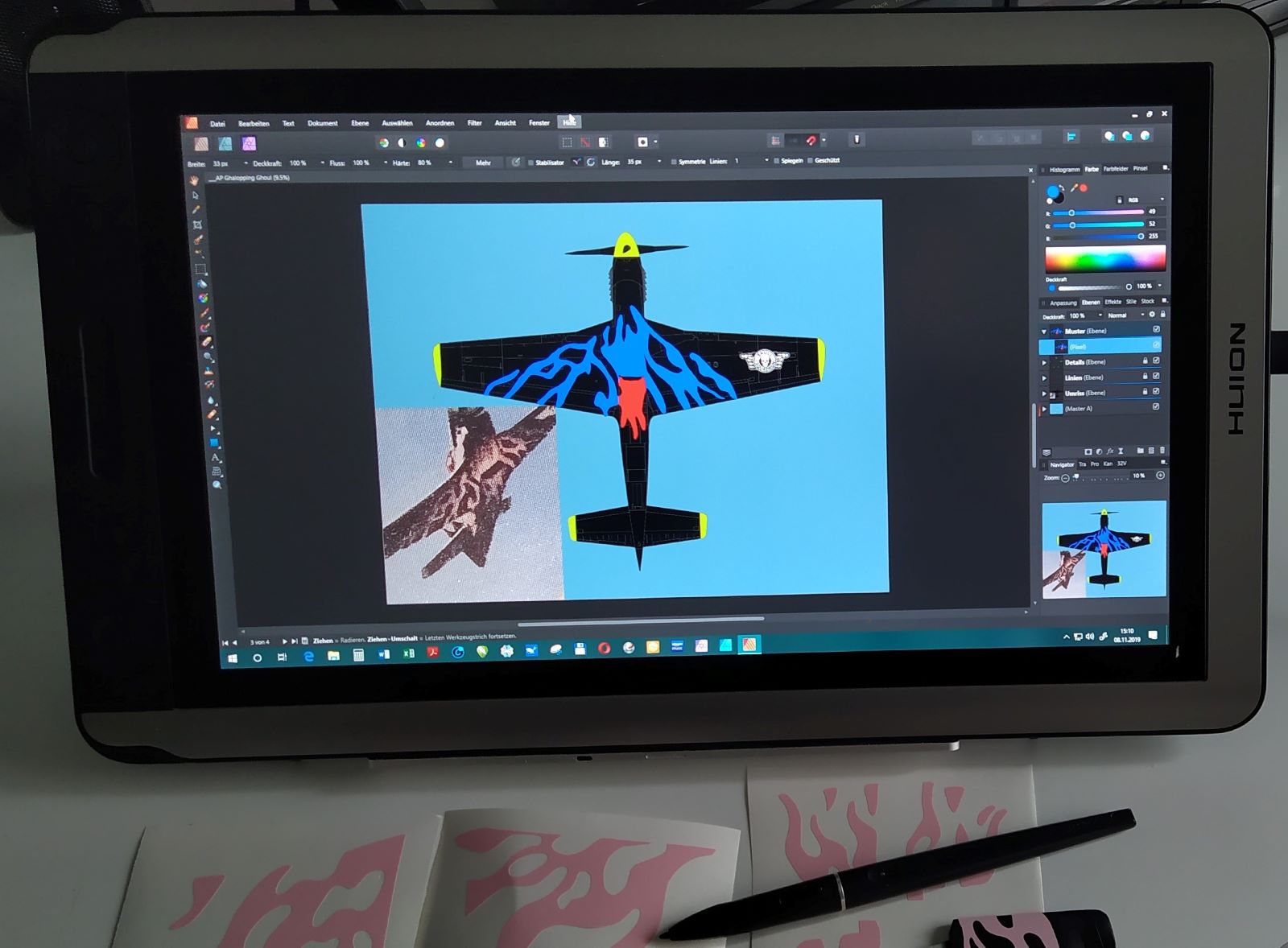The image size is (1288, 948).
Task: Switch to the Farbfelder tab
Action: [1115, 169]
